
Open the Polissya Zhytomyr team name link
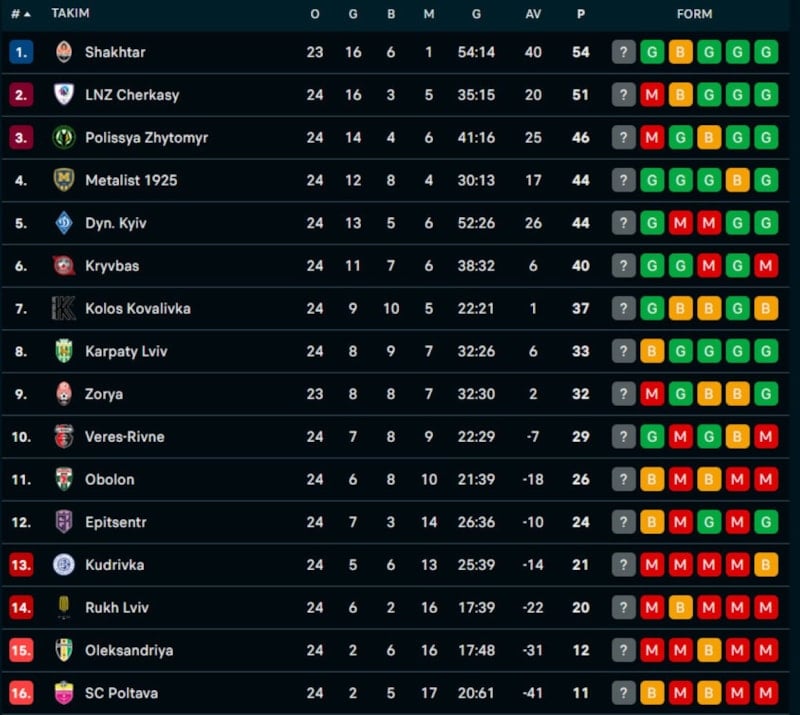pos(146,138)
